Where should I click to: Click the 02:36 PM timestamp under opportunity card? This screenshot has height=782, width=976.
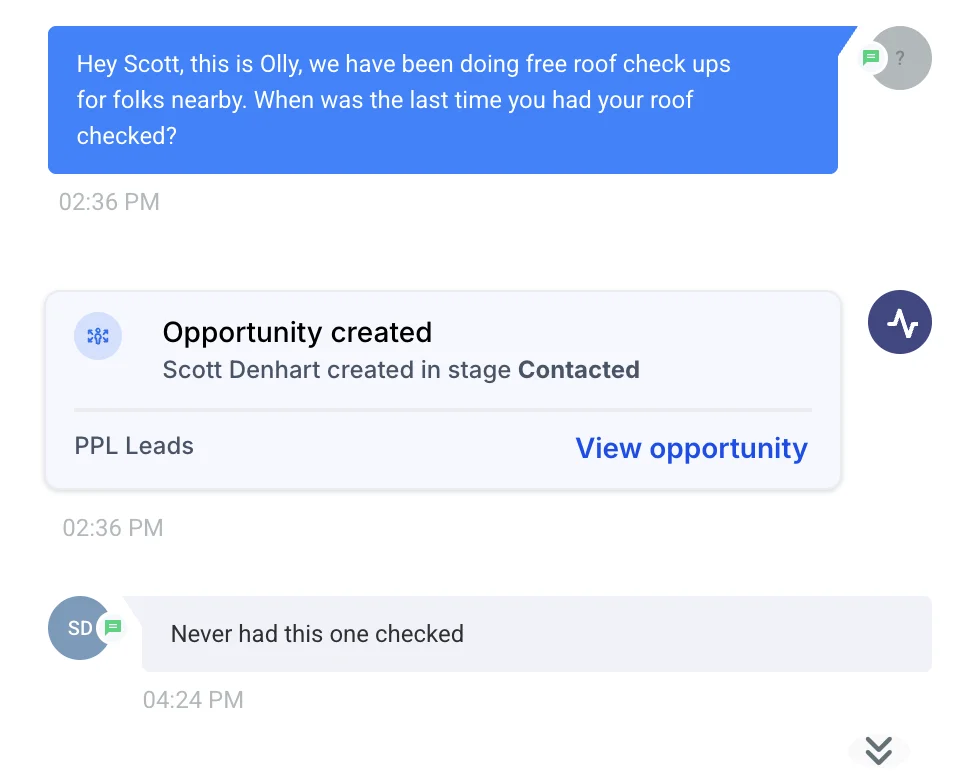[x=113, y=528]
